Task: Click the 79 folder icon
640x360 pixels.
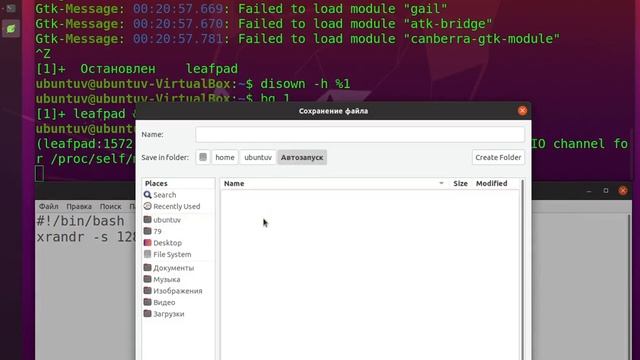Action: pyautogui.click(x=147, y=231)
